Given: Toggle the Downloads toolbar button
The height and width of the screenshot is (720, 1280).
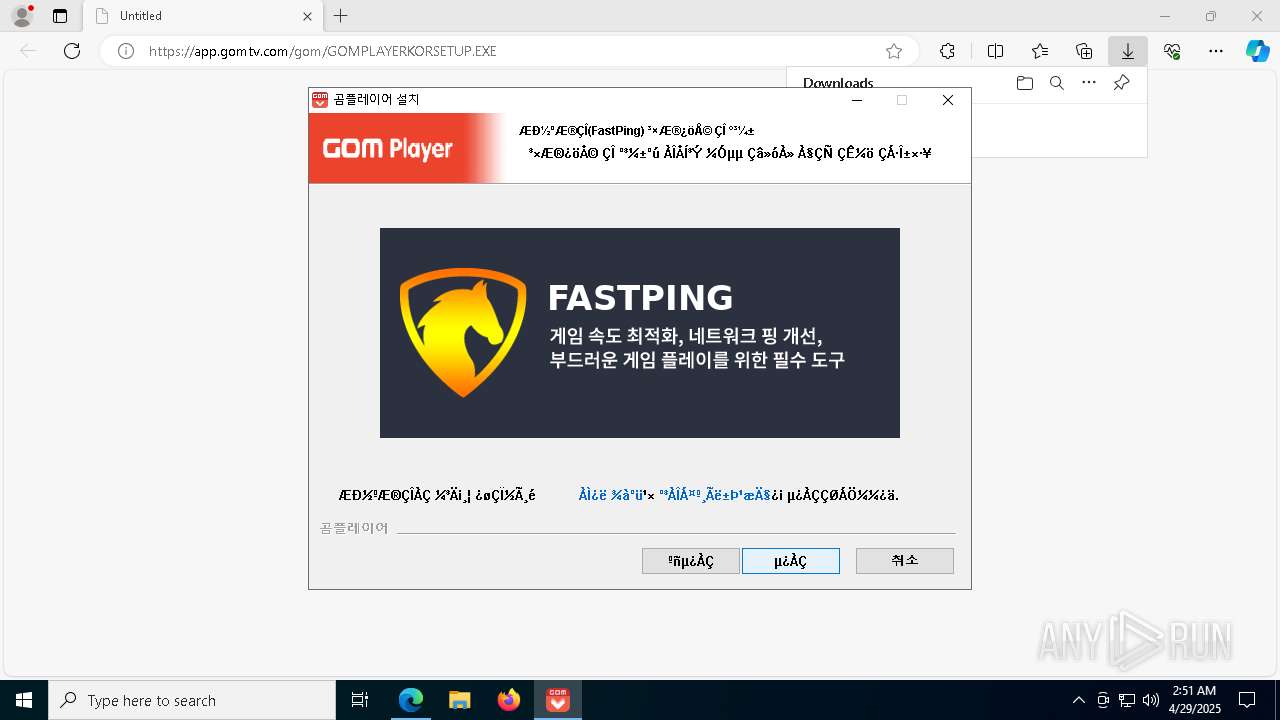Looking at the screenshot, I should [x=1127, y=51].
